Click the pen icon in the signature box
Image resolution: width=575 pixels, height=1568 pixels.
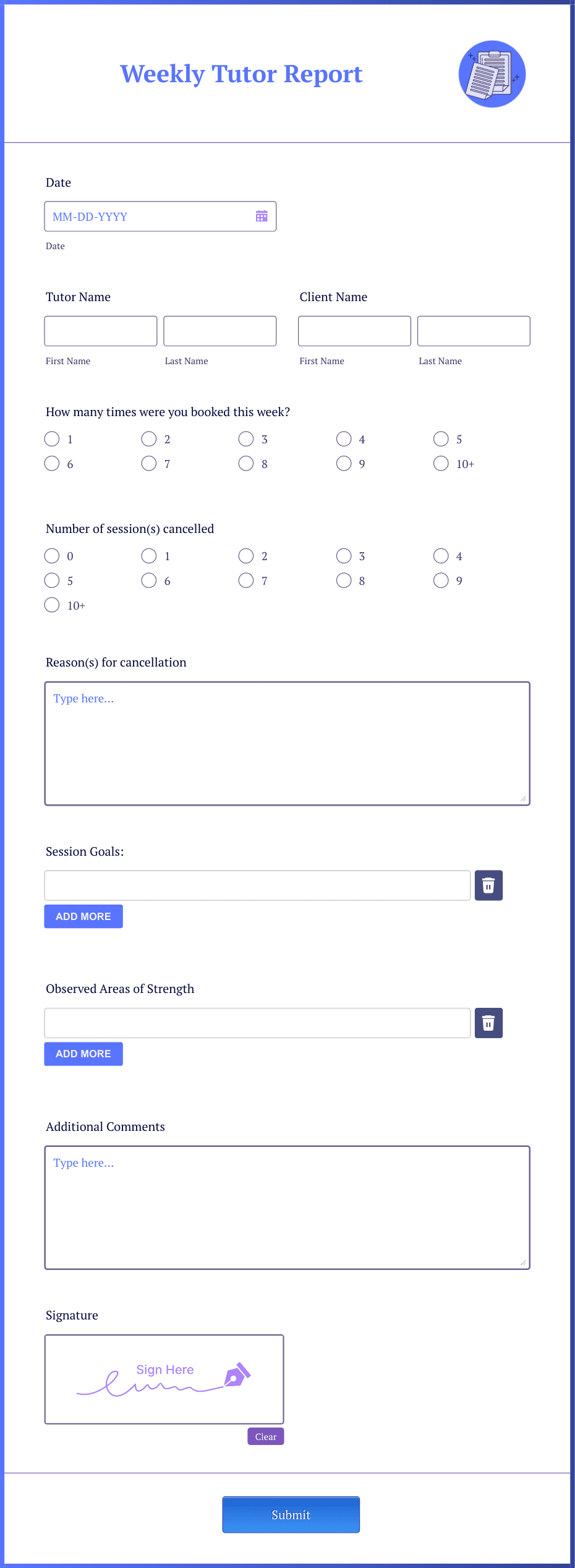(x=237, y=1374)
